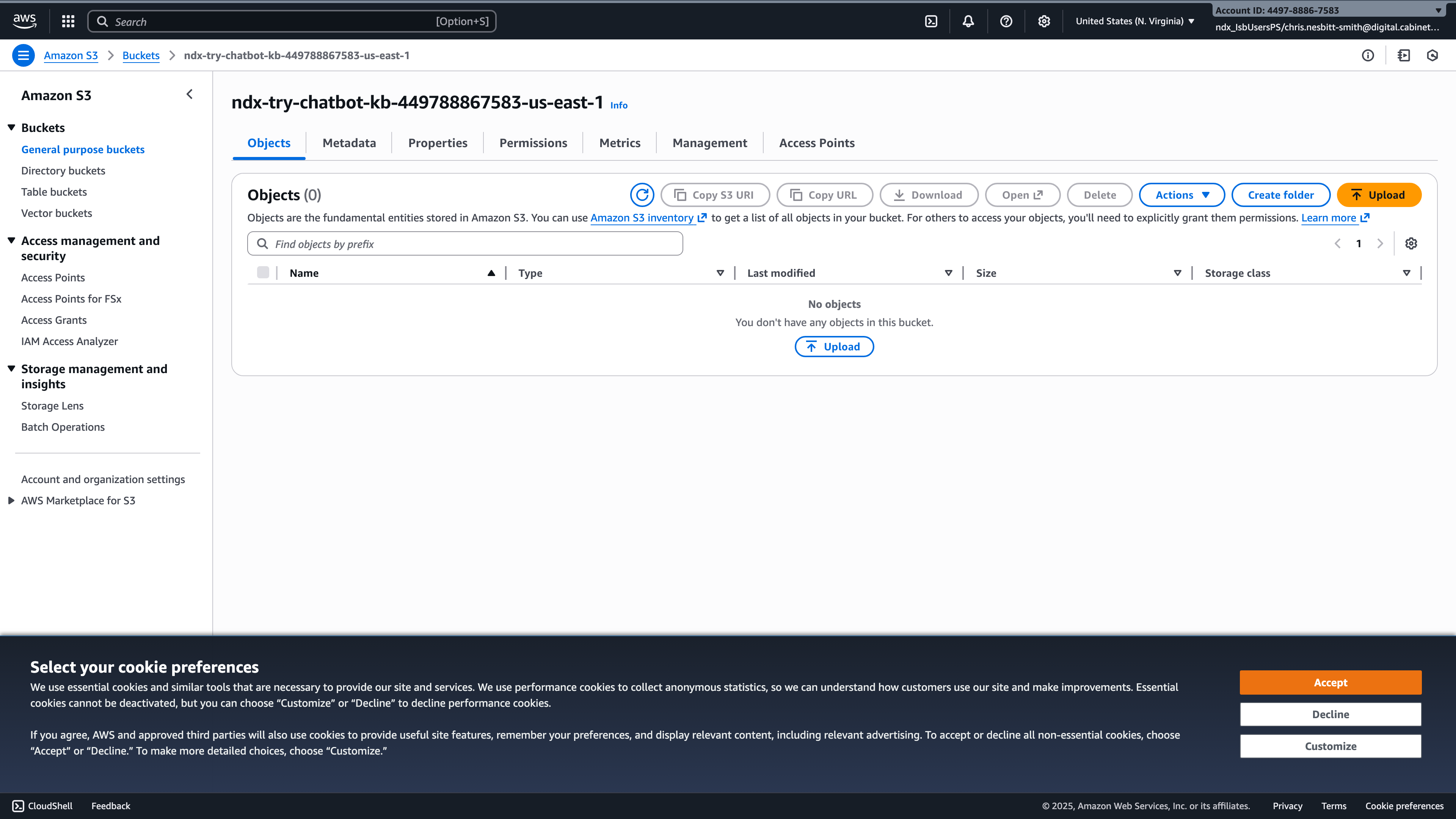Screen dimensions: 1456x819
Task: Open the notifications bell
Action: (968, 21)
